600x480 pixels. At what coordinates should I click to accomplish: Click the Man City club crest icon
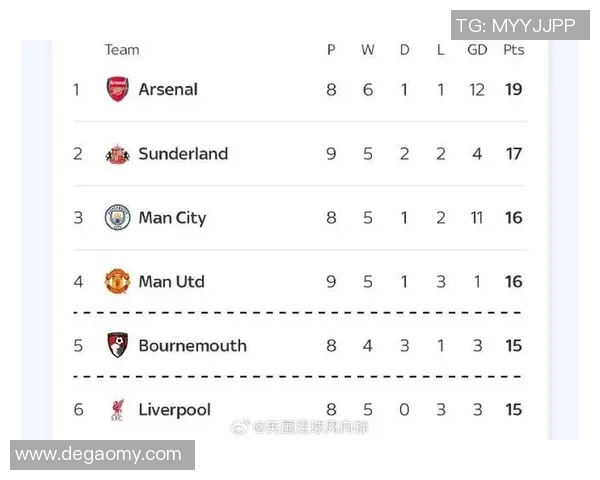(x=118, y=217)
